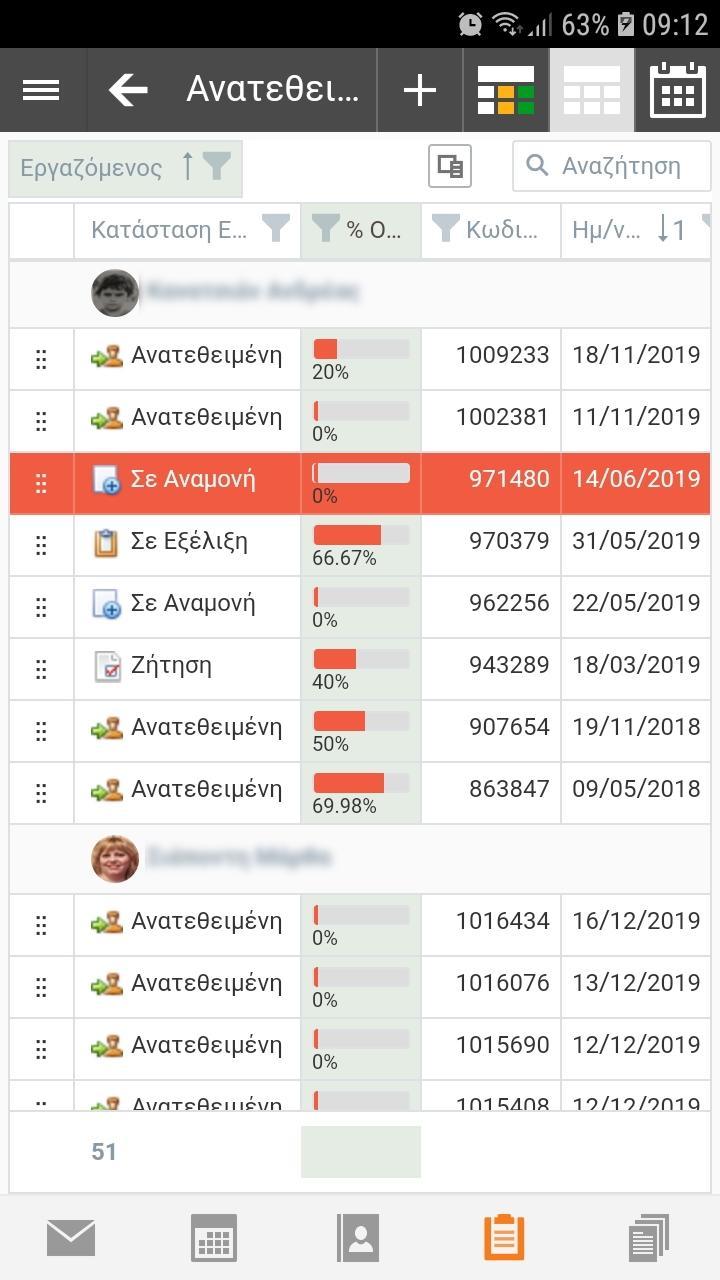Open filter for the Κωδι... code column
This screenshot has height=1280, width=720.
446,229
